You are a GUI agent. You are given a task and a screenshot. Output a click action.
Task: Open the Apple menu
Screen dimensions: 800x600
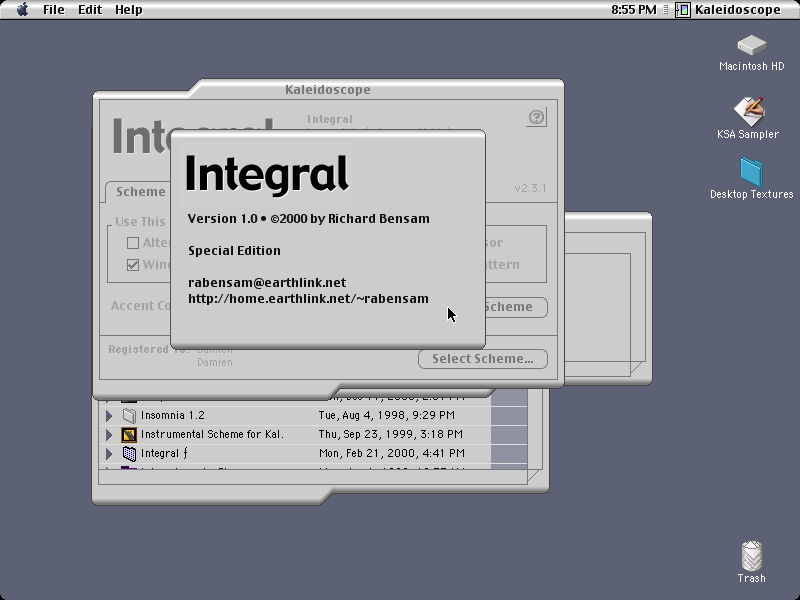click(x=22, y=10)
